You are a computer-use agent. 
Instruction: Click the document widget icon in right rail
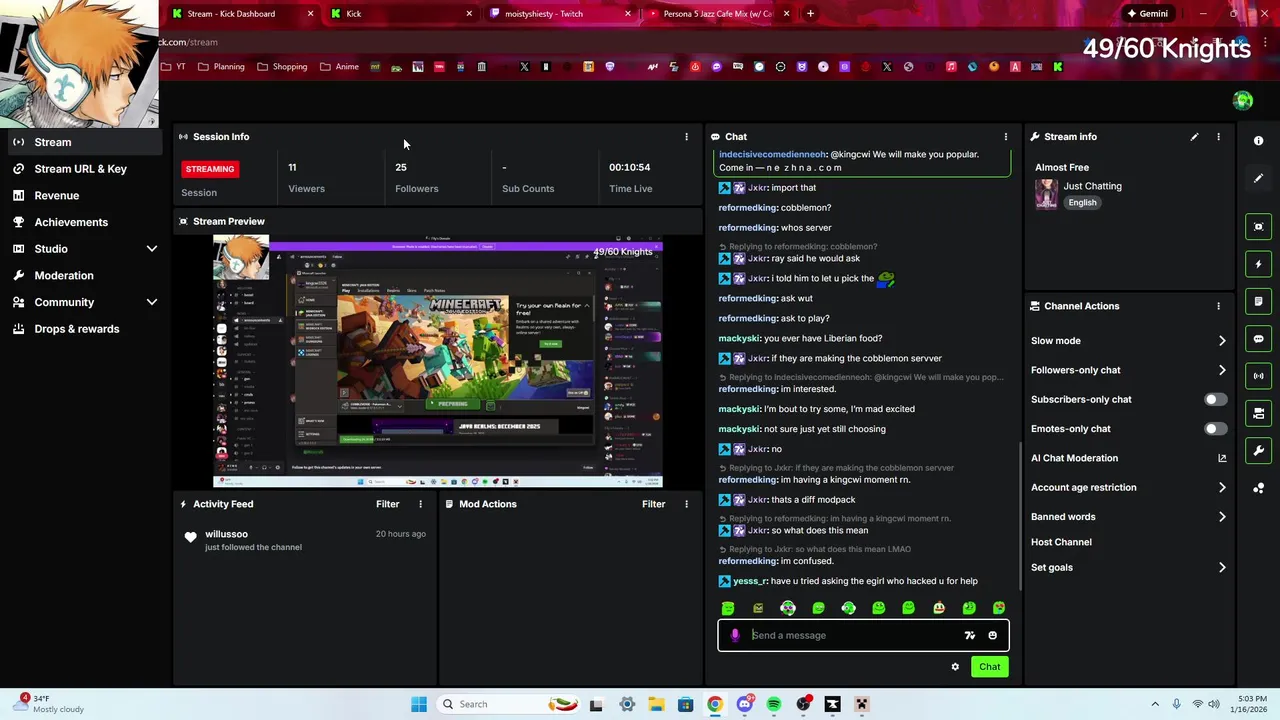(1259, 301)
